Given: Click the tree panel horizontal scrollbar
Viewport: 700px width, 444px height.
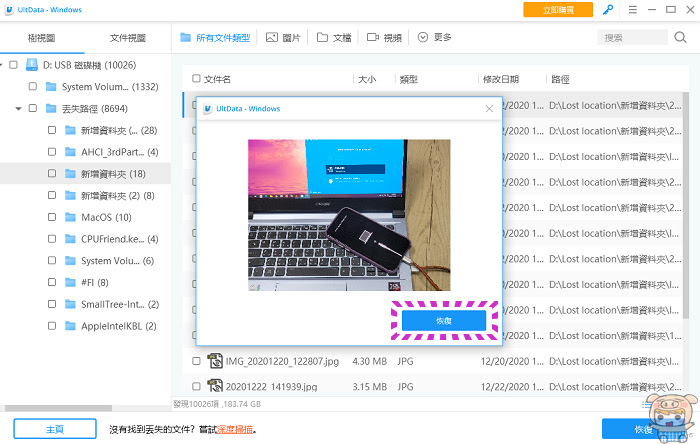Looking at the screenshot, I should click(x=58, y=408).
